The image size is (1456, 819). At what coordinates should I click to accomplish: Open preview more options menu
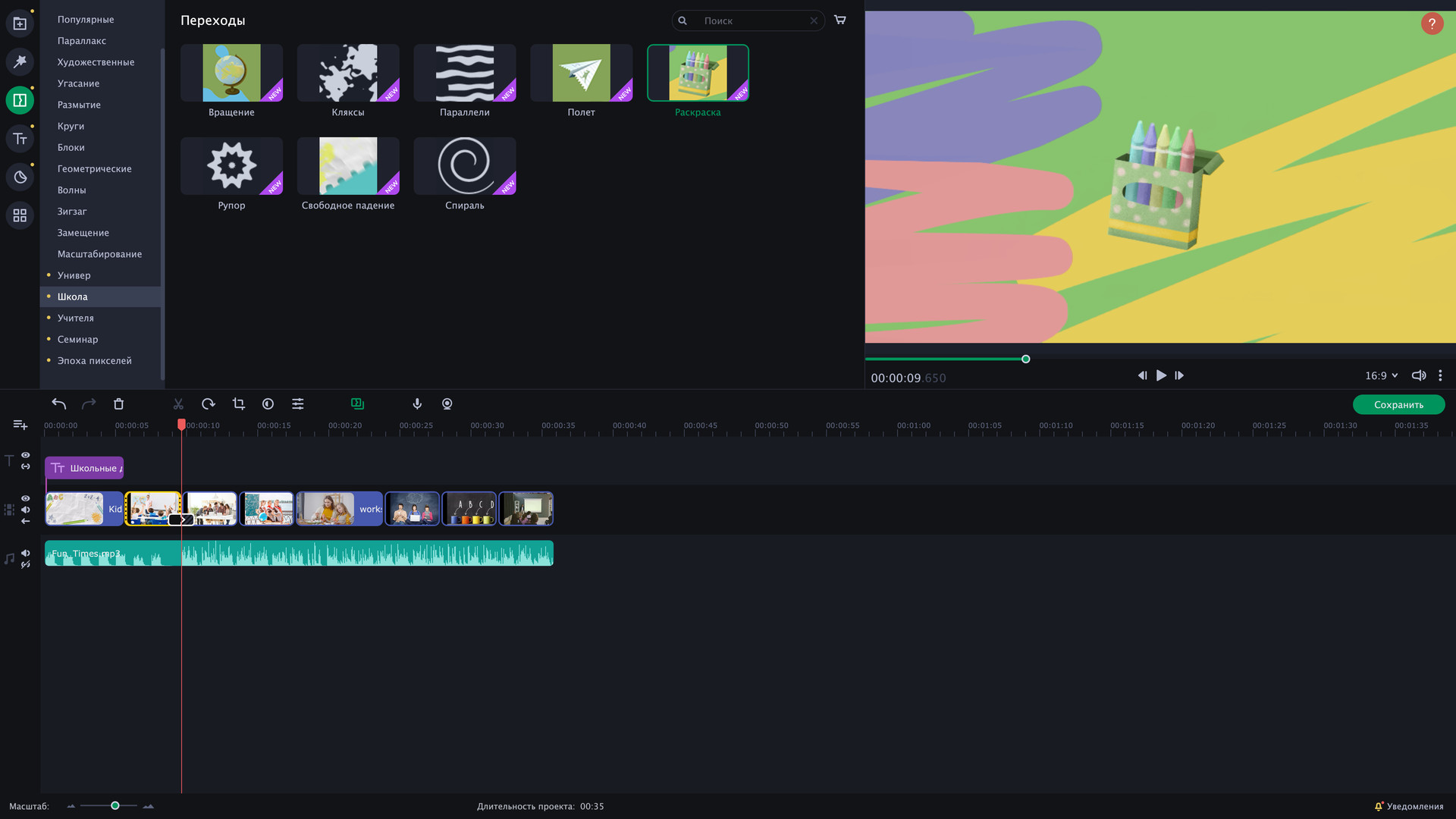click(1440, 375)
